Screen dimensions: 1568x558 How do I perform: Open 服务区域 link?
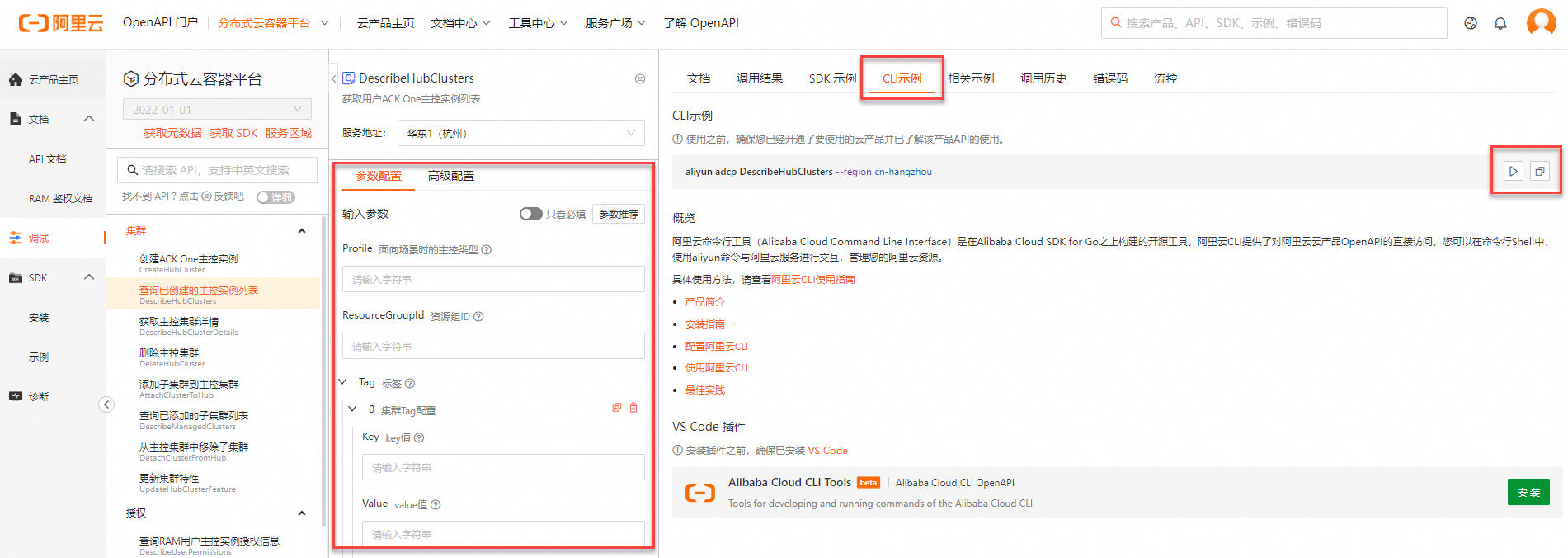pos(289,133)
